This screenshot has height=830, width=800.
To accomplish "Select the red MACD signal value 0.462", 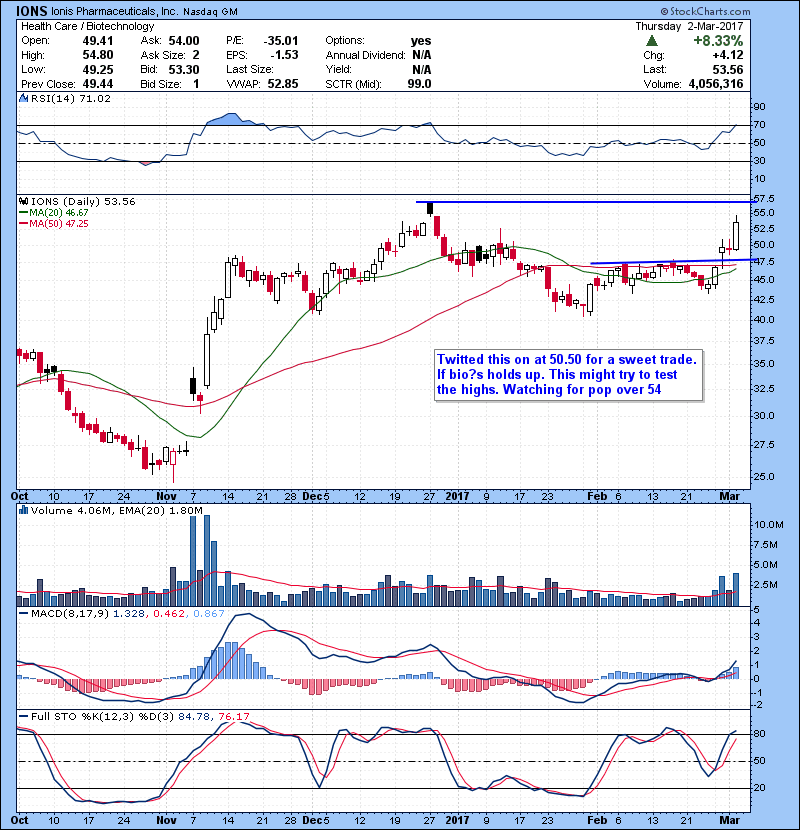I will (x=169, y=614).
